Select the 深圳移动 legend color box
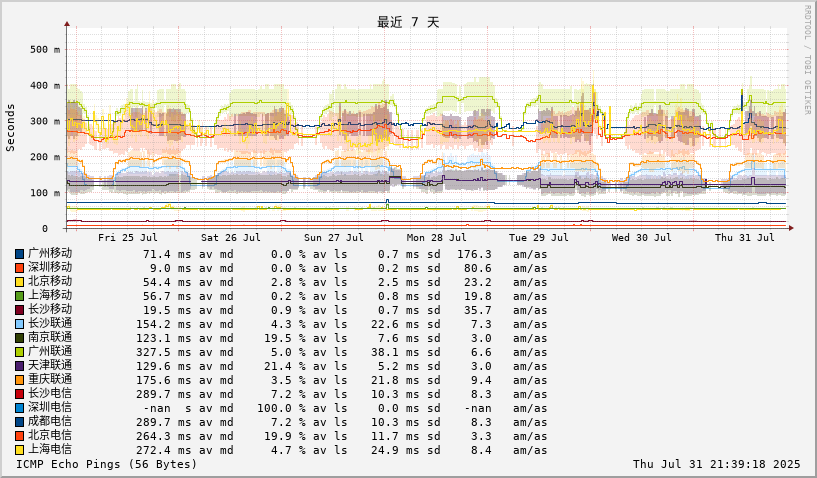 pyautogui.click(x=19, y=268)
